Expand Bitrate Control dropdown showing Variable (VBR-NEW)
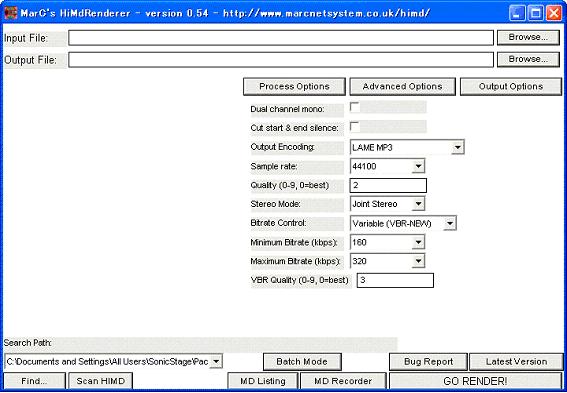The height and width of the screenshot is (393, 567). [403, 223]
